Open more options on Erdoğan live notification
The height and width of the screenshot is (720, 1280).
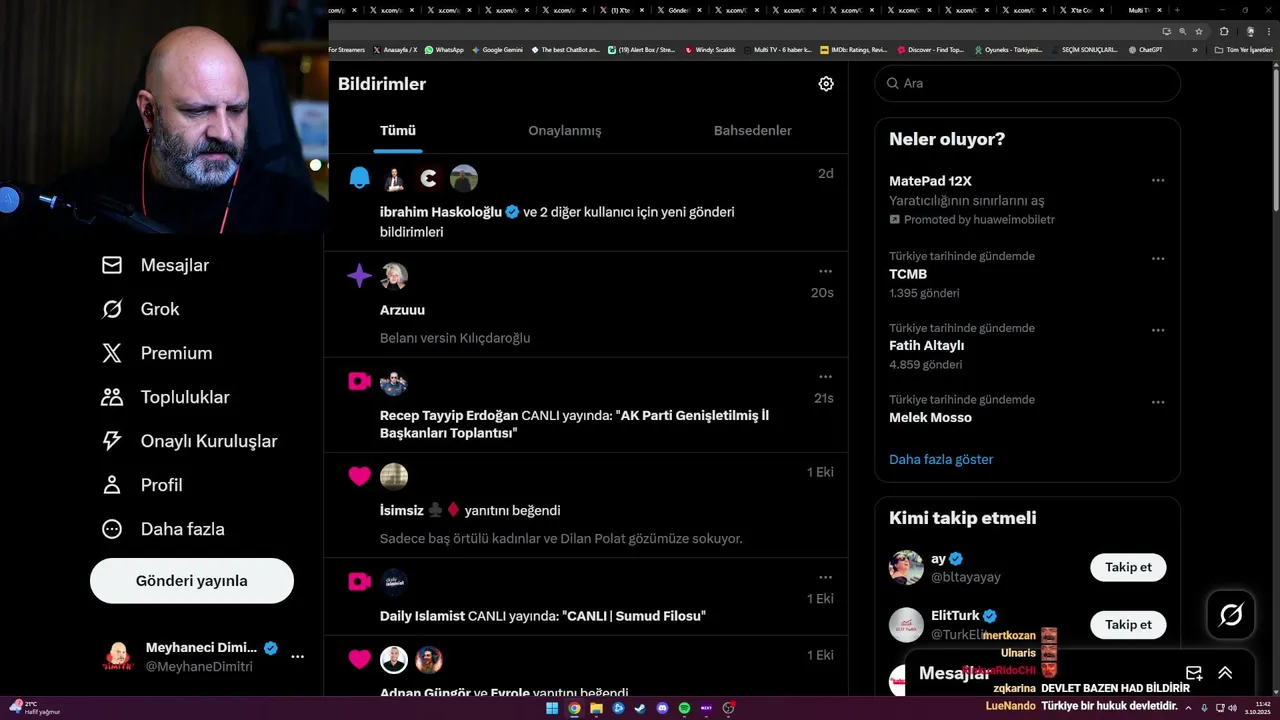click(x=825, y=377)
